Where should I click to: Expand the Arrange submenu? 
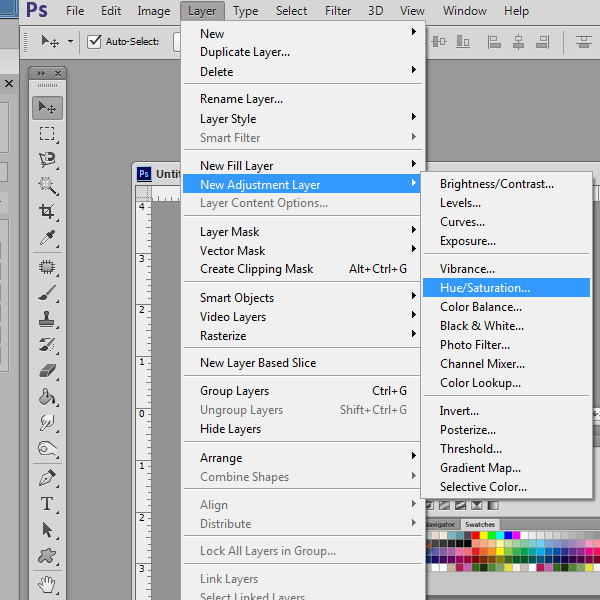414,456
